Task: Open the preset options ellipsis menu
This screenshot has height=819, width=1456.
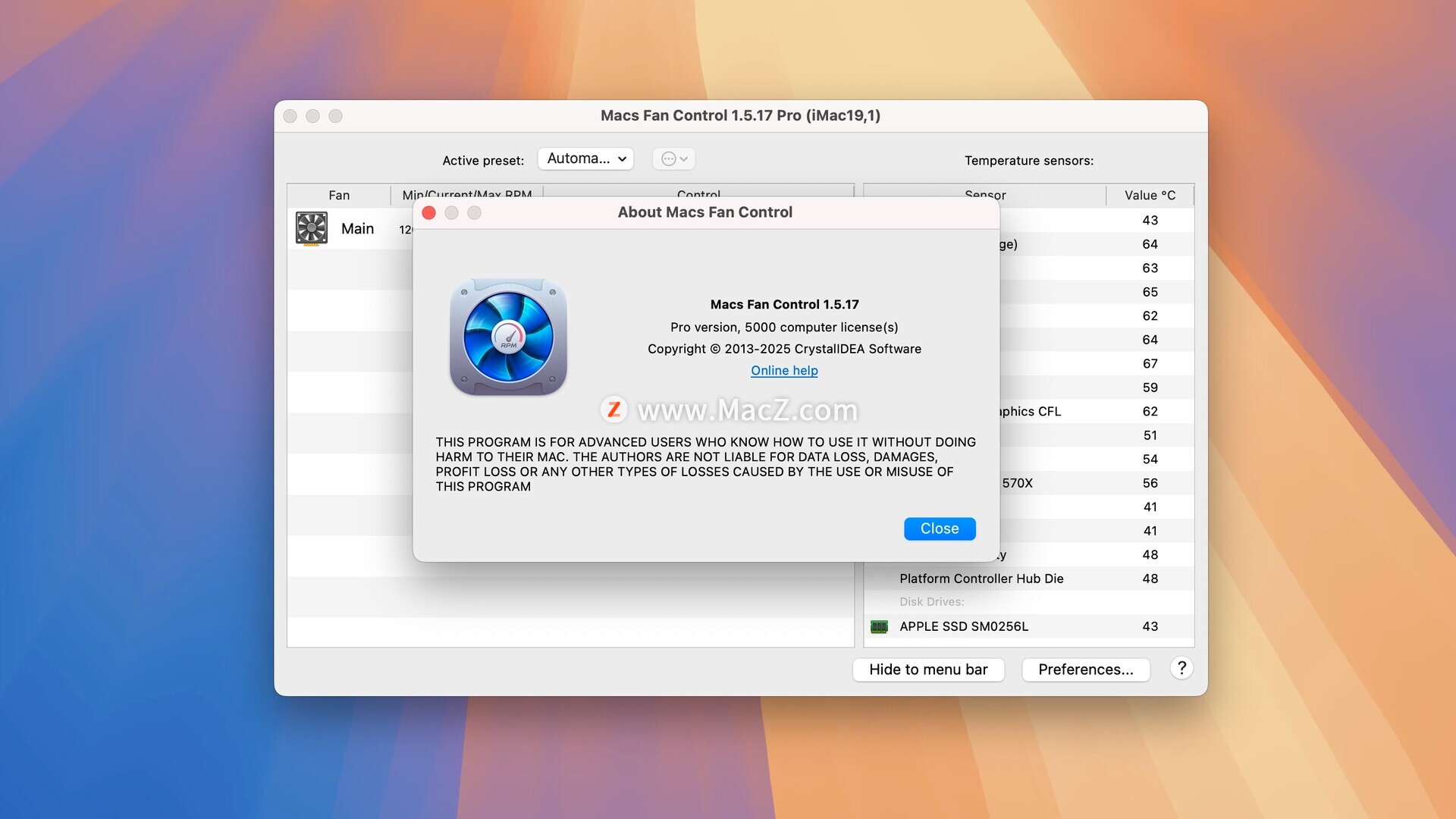Action: point(674,158)
